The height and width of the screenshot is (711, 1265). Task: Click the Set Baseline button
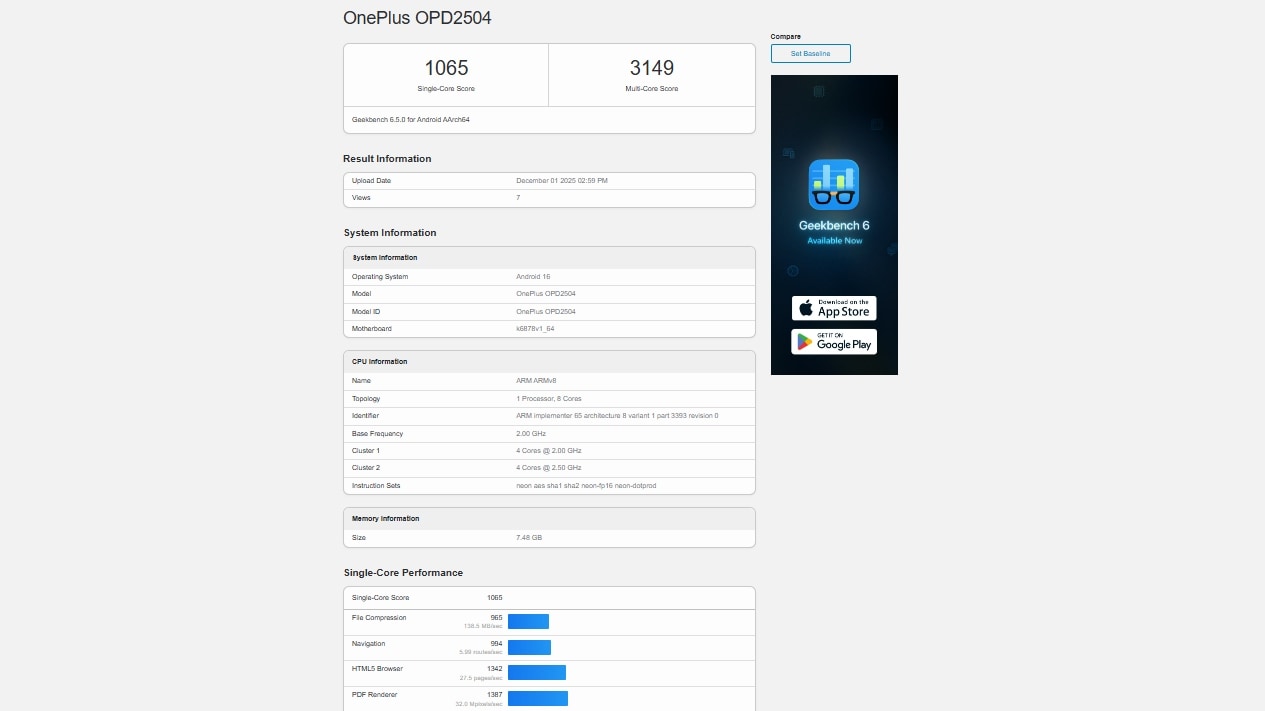[x=810, y=53]
